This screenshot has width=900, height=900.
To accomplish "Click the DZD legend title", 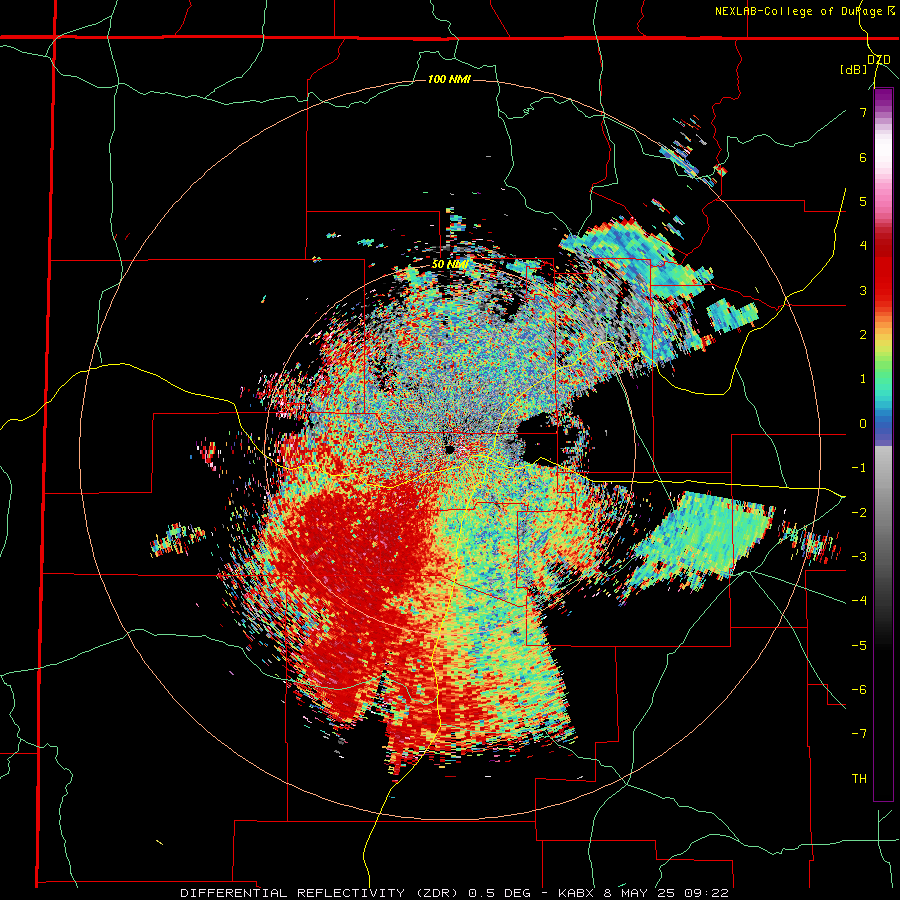I will click(879, 60).
